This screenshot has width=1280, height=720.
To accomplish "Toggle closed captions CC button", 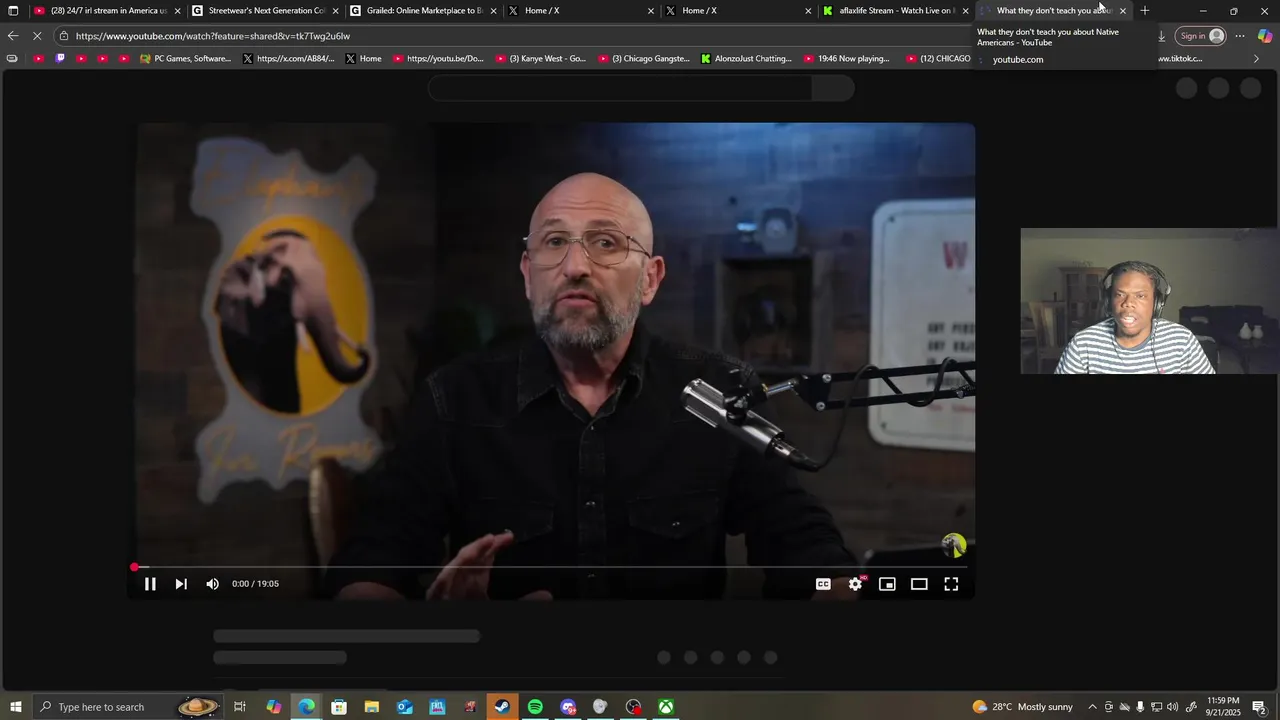I will 823,584.
